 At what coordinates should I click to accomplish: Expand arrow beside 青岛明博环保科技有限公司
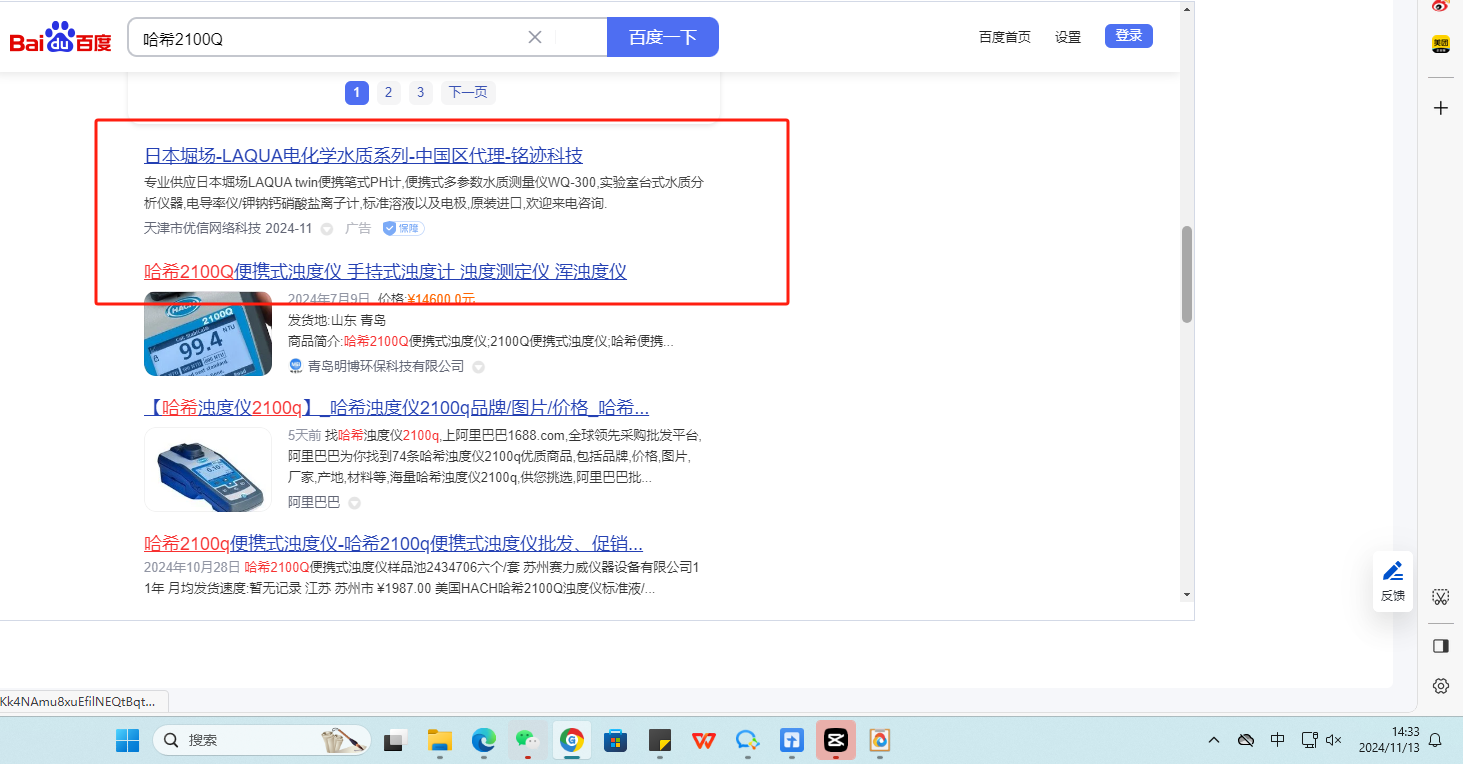[x=479, y=367]
